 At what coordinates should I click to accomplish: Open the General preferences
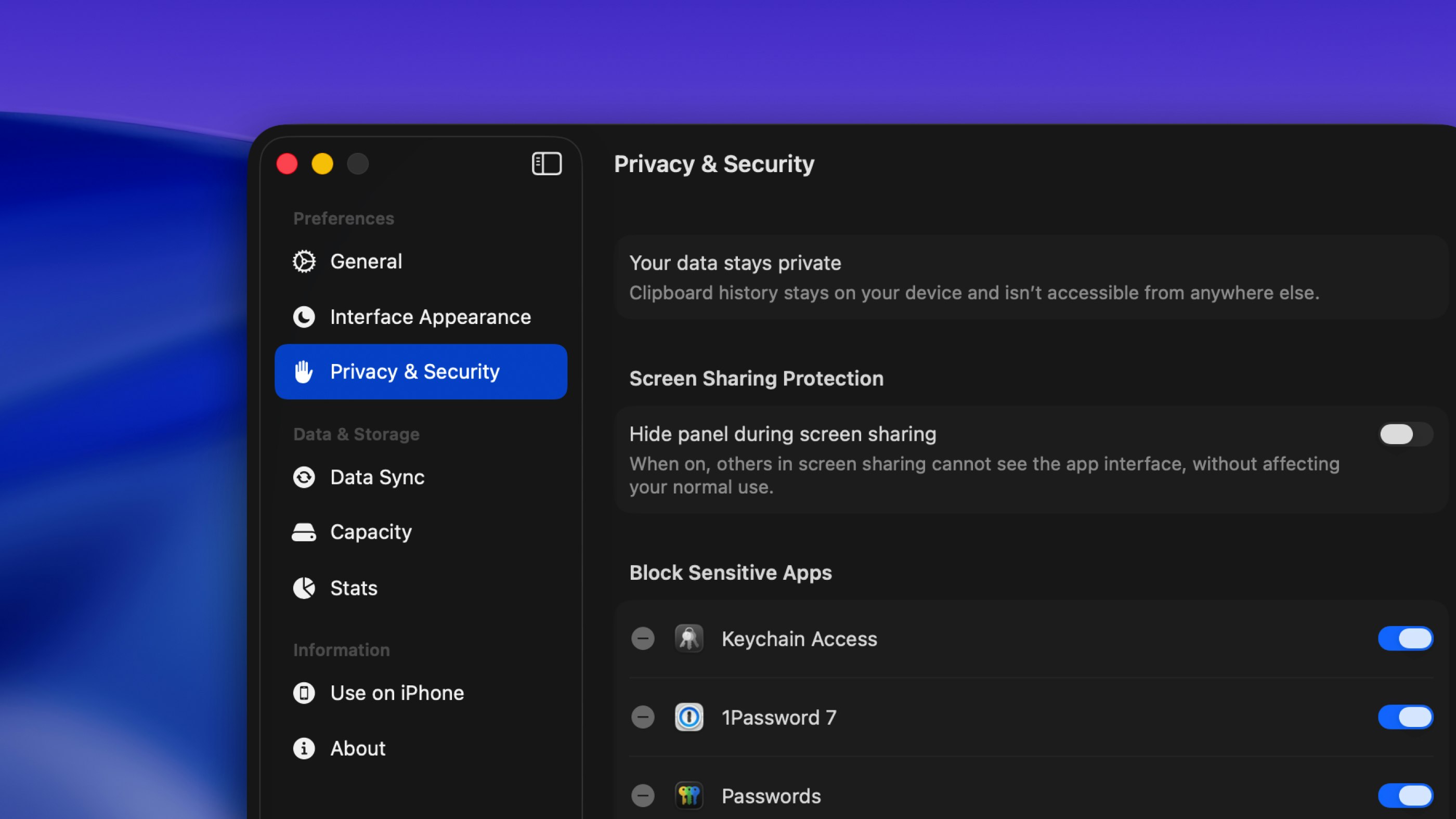421,262
